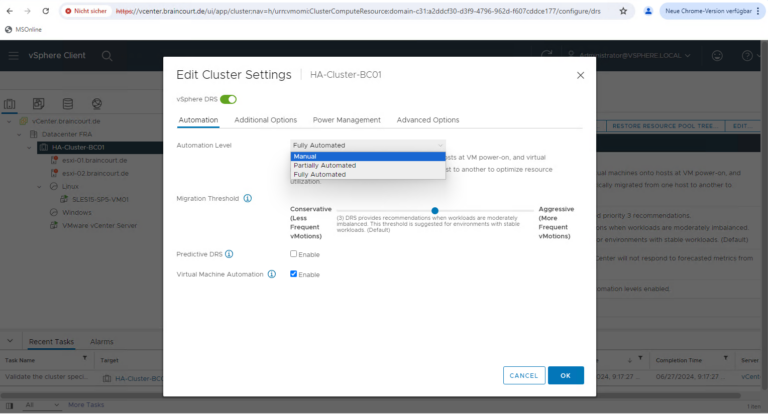Bookmark this page with star icon

(x=623, y=11)
